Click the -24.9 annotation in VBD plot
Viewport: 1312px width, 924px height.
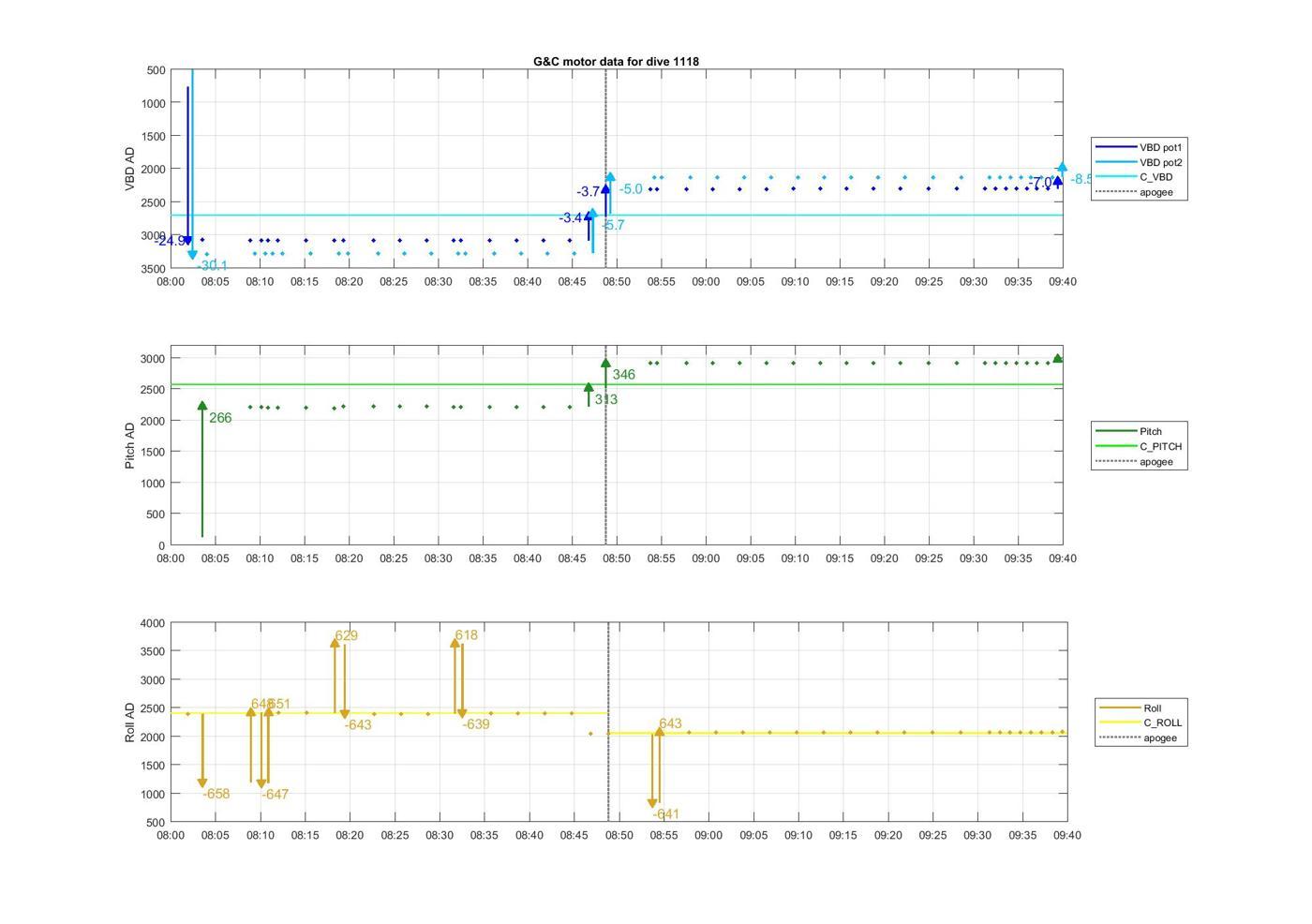tap(170, 242)
